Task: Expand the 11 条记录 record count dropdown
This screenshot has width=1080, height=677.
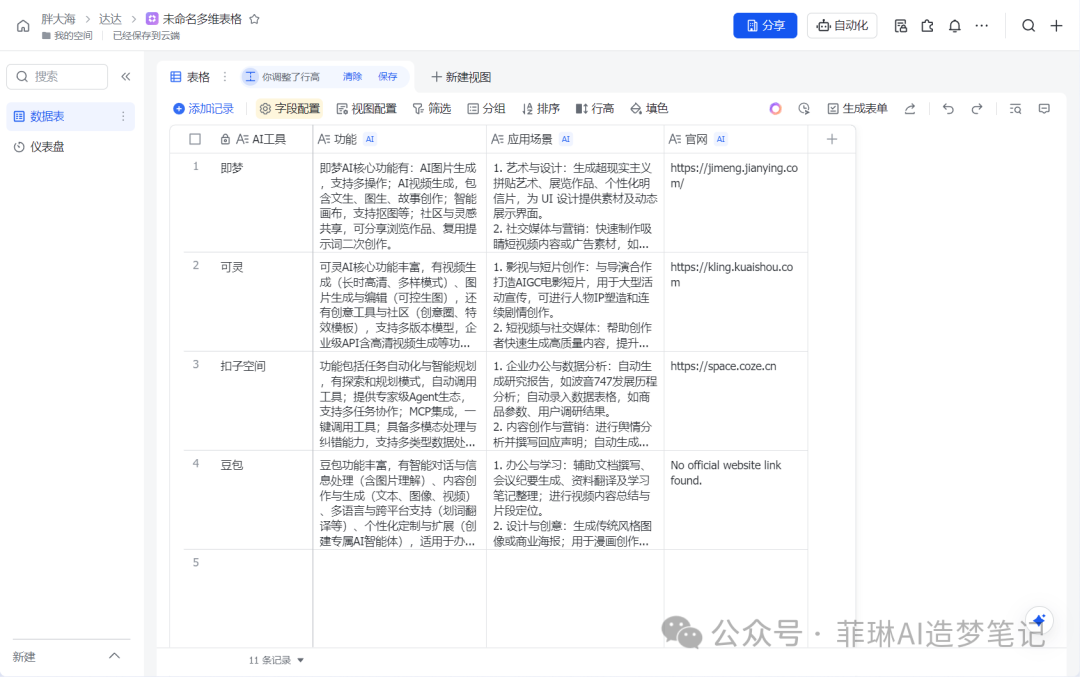Action: click(276, 660)
